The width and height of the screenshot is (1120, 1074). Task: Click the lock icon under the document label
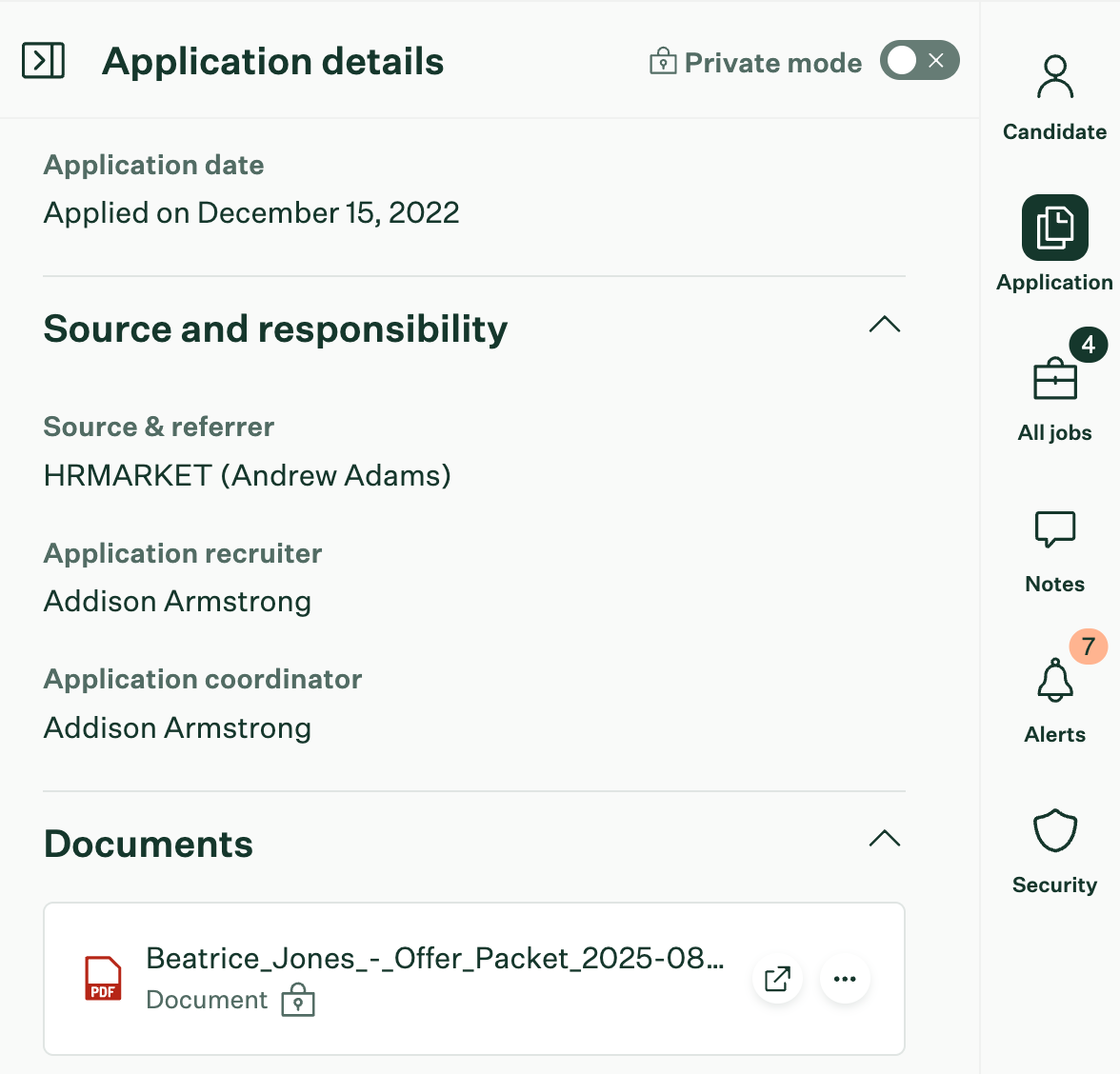tap(298, 1001)
